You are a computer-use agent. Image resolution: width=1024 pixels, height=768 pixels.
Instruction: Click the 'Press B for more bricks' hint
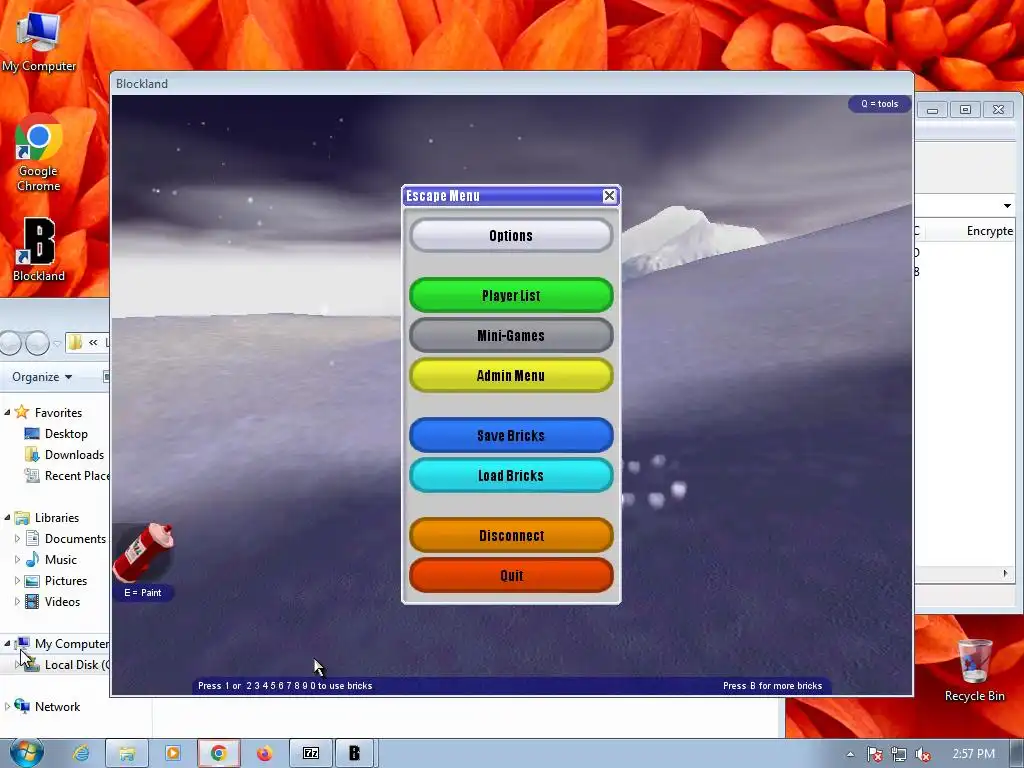pyautogui.click(x=772, y=686)
